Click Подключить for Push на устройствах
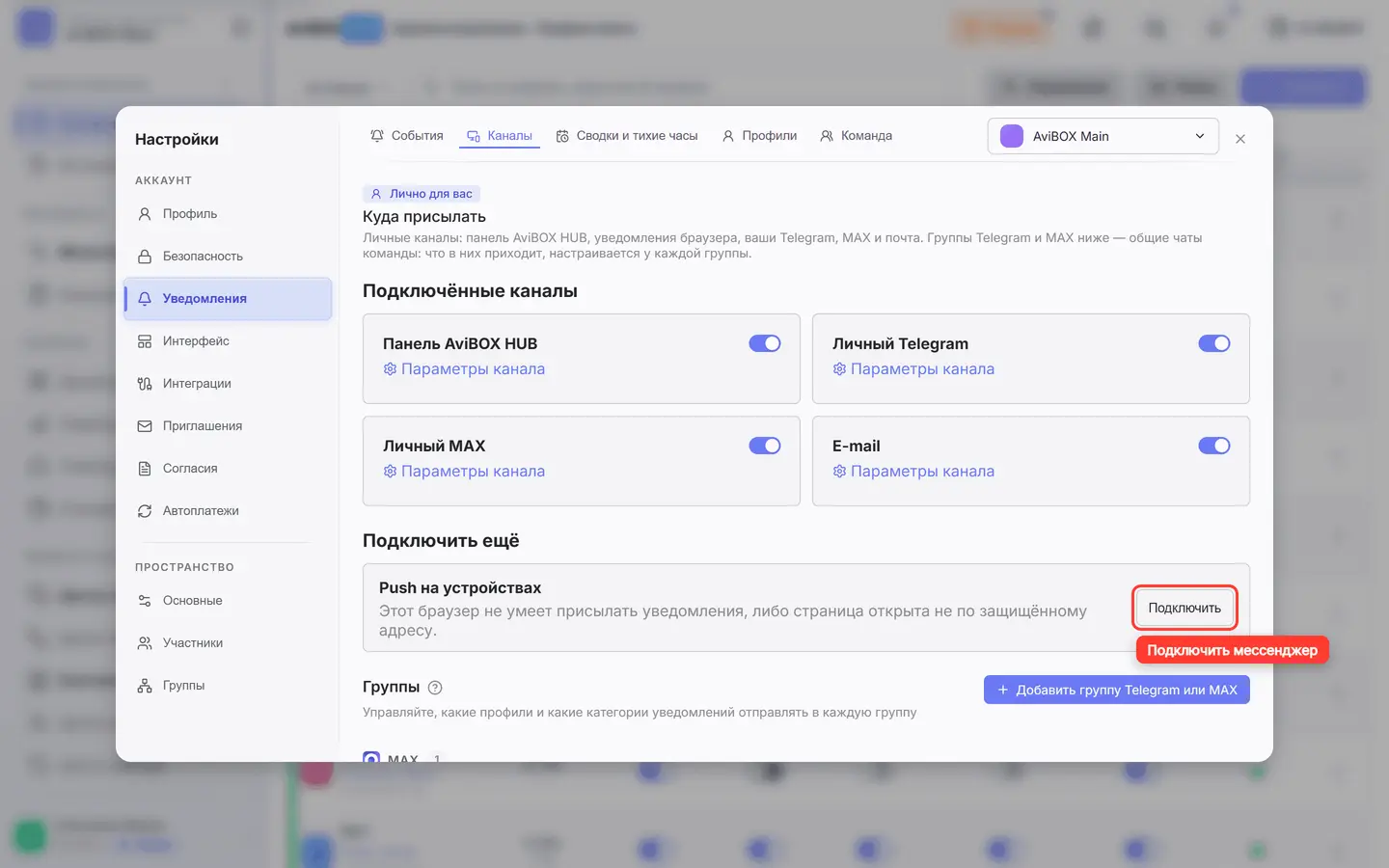The height and width of the screenshot is (868, 1389). tap(1185, 608)
